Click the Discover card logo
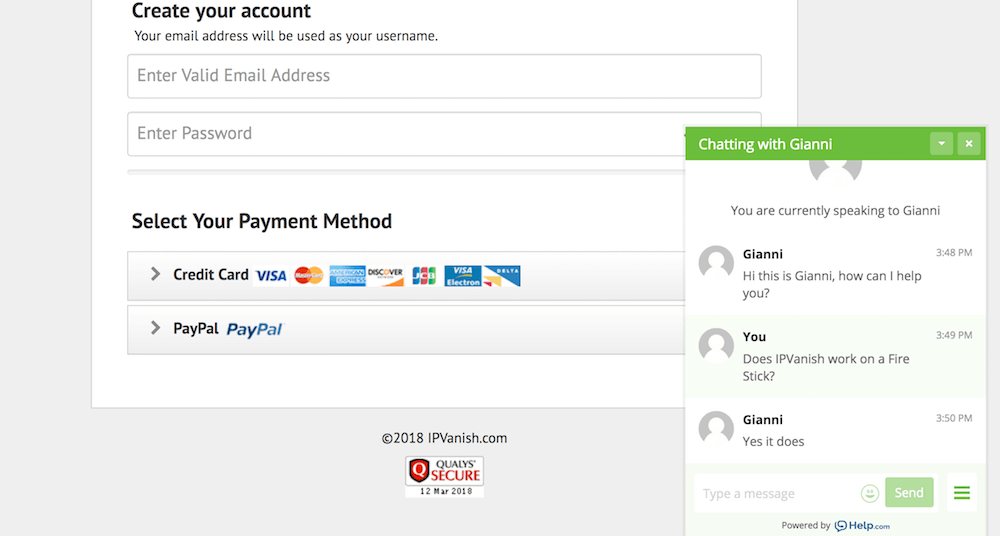 click(386, 276)
